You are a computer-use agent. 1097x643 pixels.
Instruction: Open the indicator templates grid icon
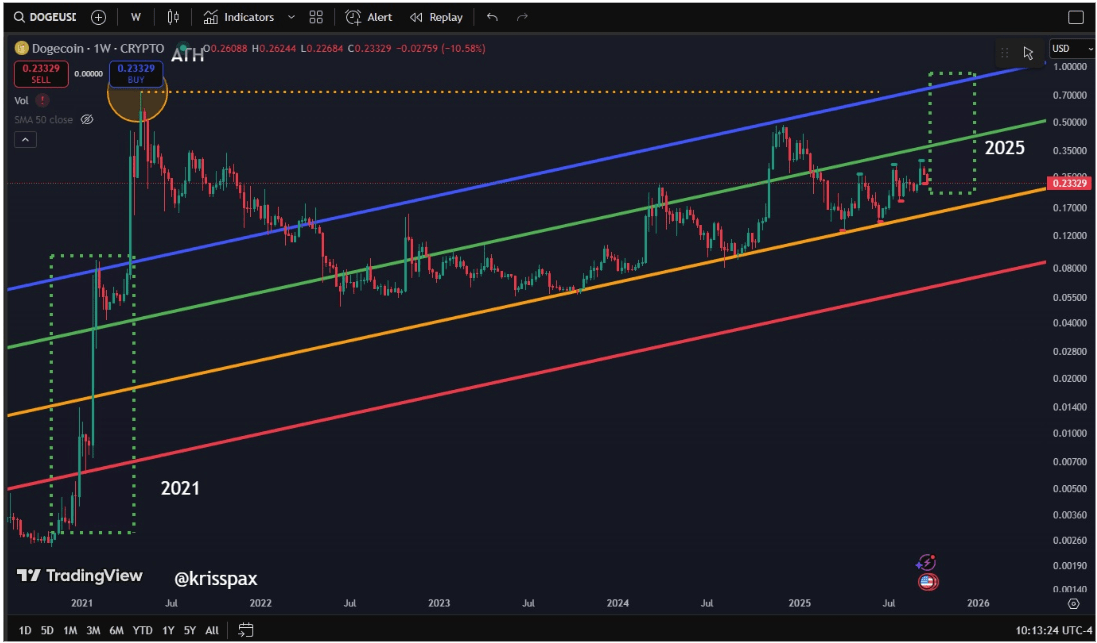[316, 17]
